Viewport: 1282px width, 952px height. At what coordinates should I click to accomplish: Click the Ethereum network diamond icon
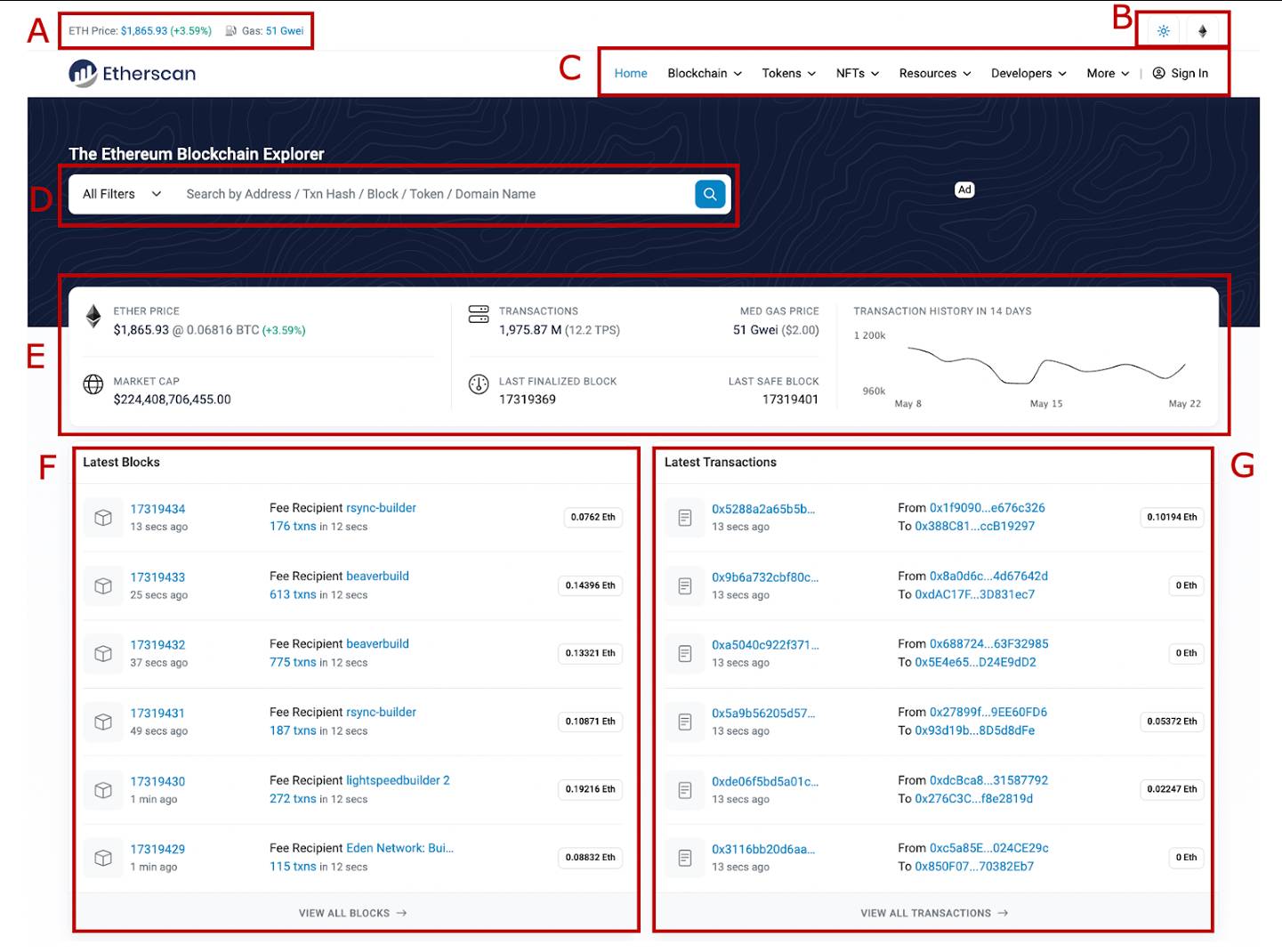tap(1202, 31)
